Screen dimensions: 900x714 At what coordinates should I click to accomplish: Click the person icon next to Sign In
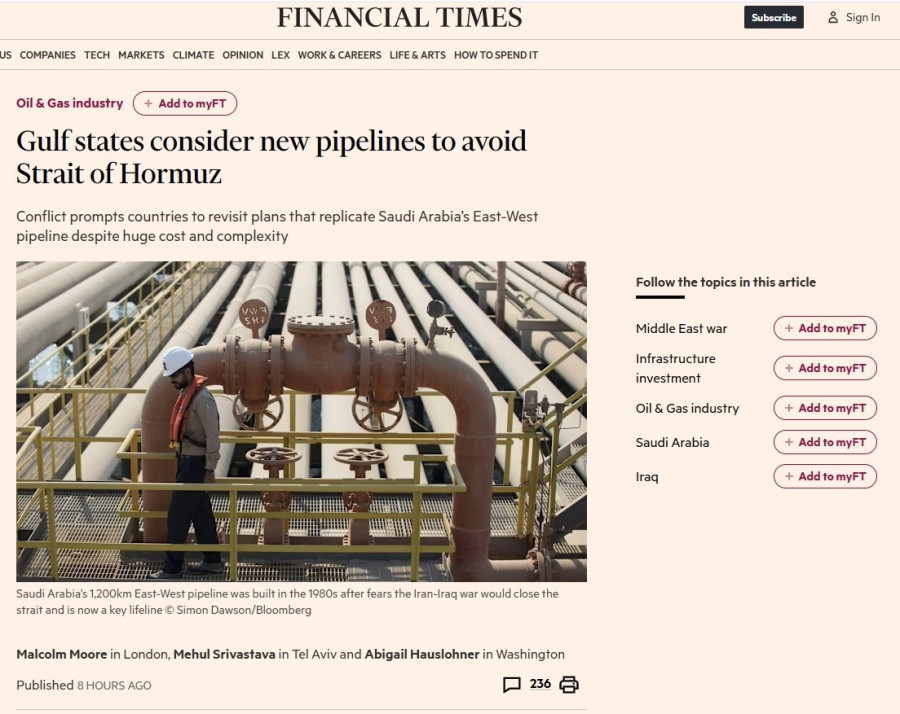pyautogui.click(x=833, y=17)
